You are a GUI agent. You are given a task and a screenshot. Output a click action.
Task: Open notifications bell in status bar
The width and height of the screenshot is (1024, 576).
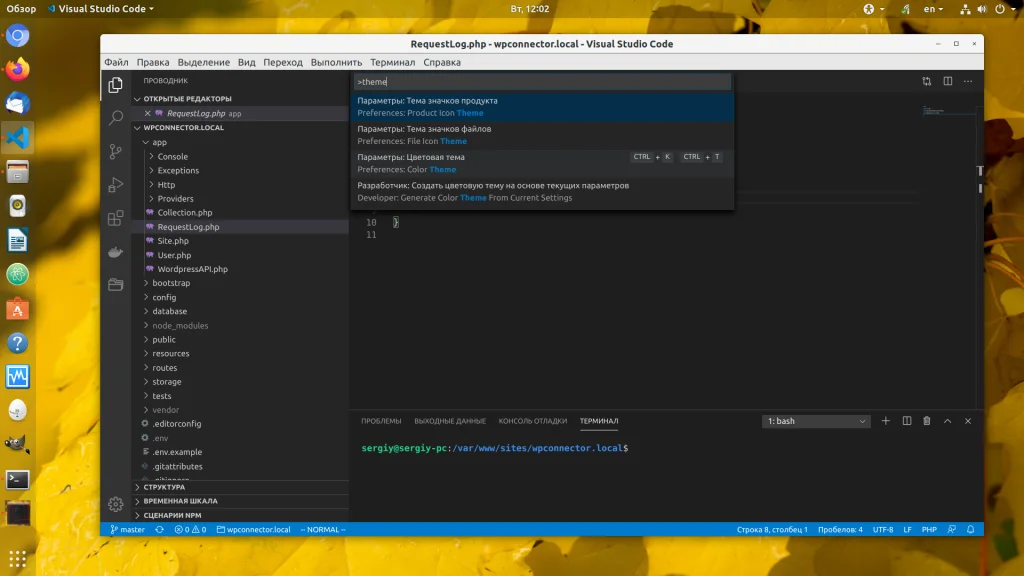971,529
